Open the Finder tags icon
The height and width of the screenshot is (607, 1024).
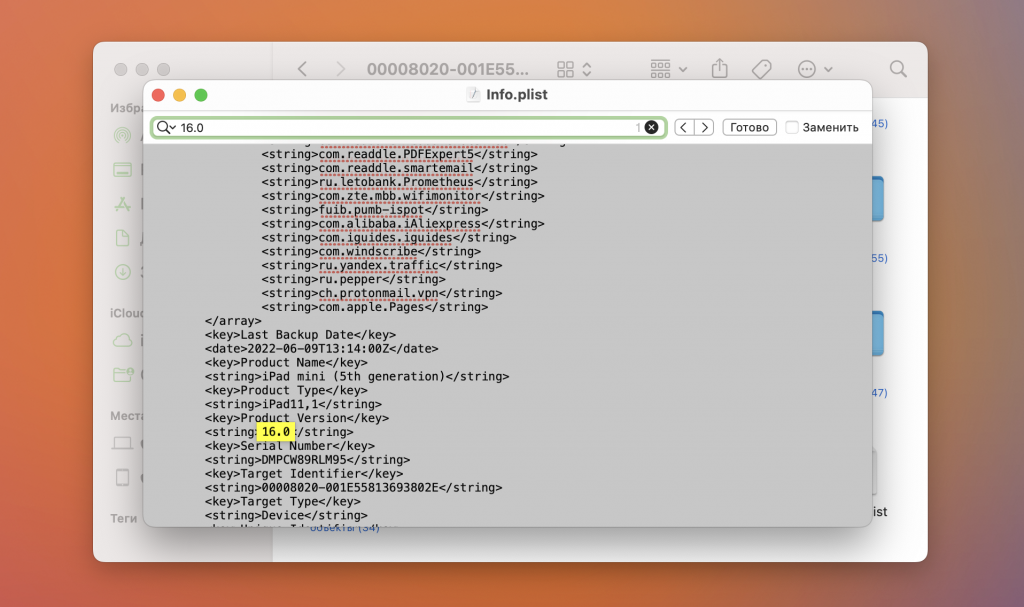click(x=761, y=69)
